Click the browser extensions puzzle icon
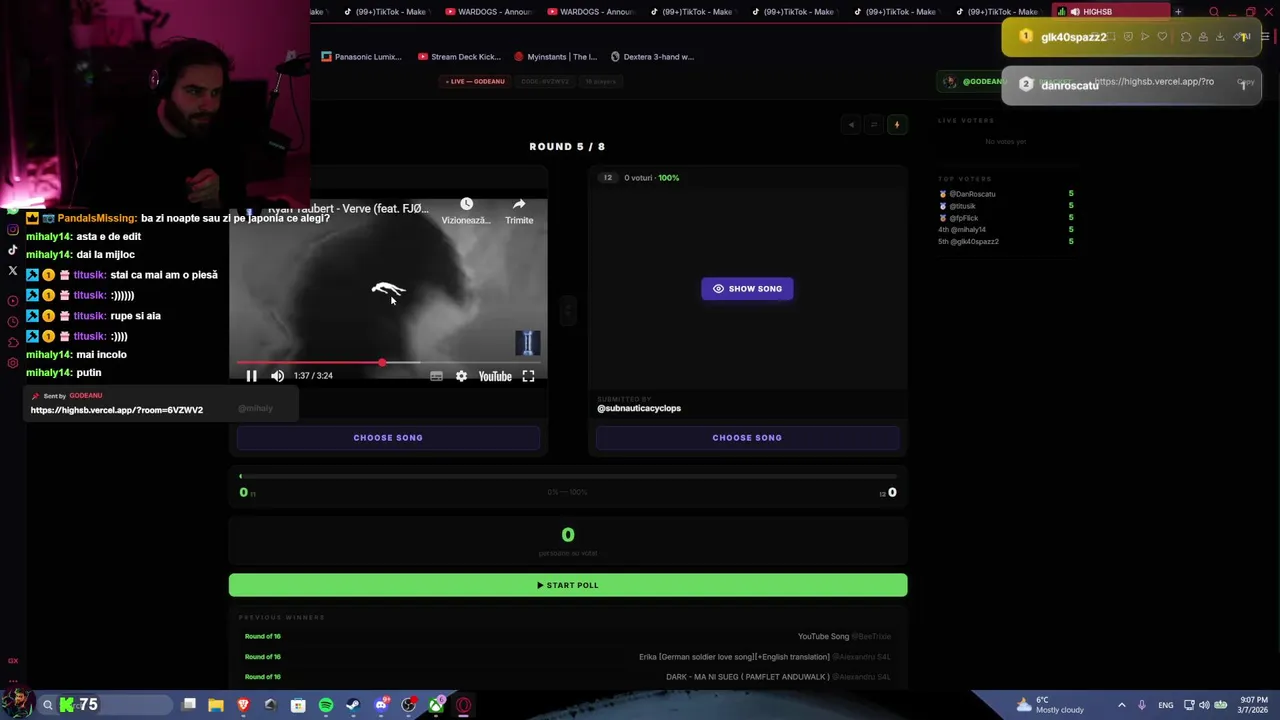This screenshot has height=720, width=1280. pyautogui.click(x=1186, y=37)
